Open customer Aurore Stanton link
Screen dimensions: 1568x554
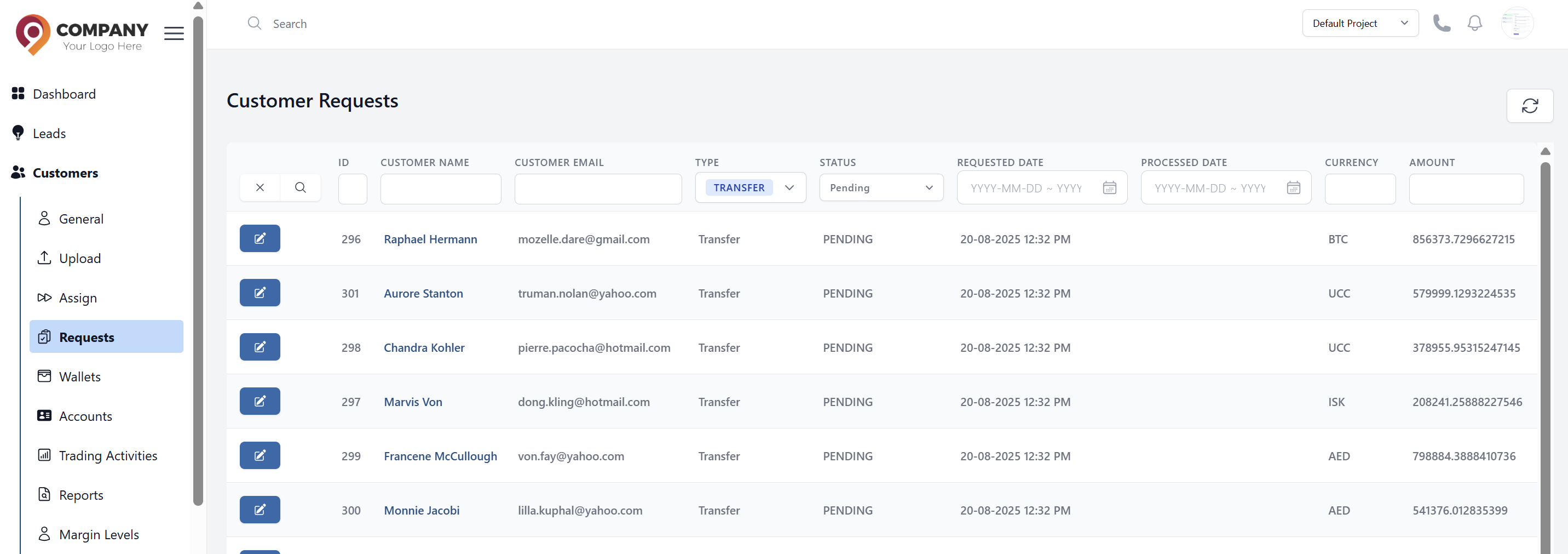point(423,293)
